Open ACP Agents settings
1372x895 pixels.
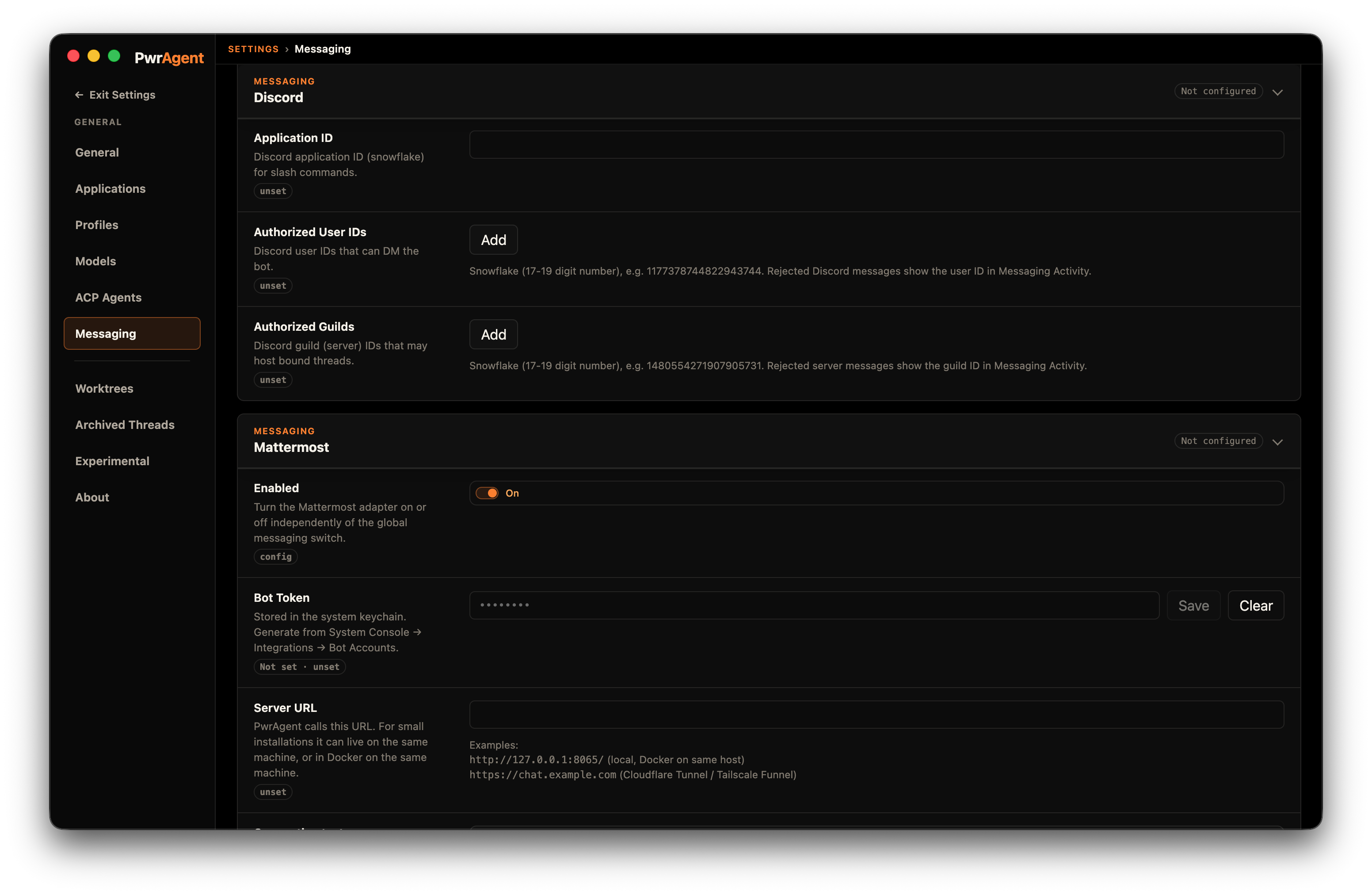131,298
